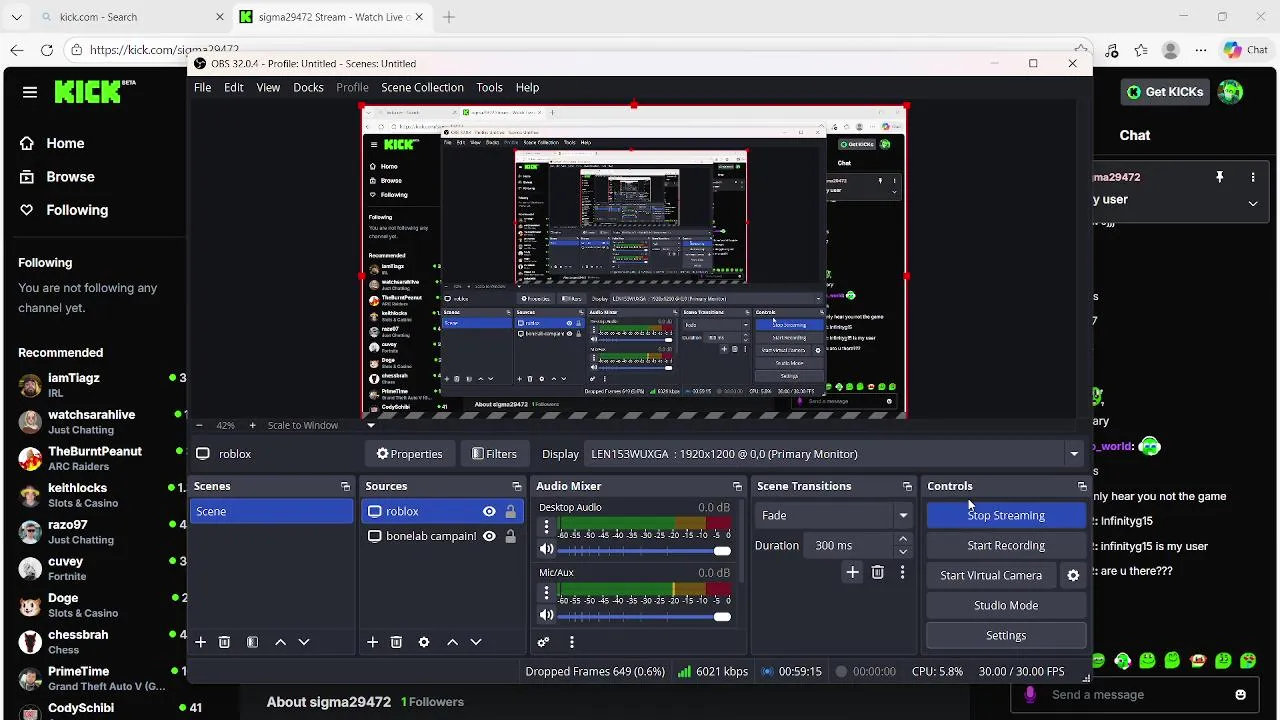Add a scene transition with plus icon
Viewport: 1280px width, 720px height.
[x=852, y=572]
